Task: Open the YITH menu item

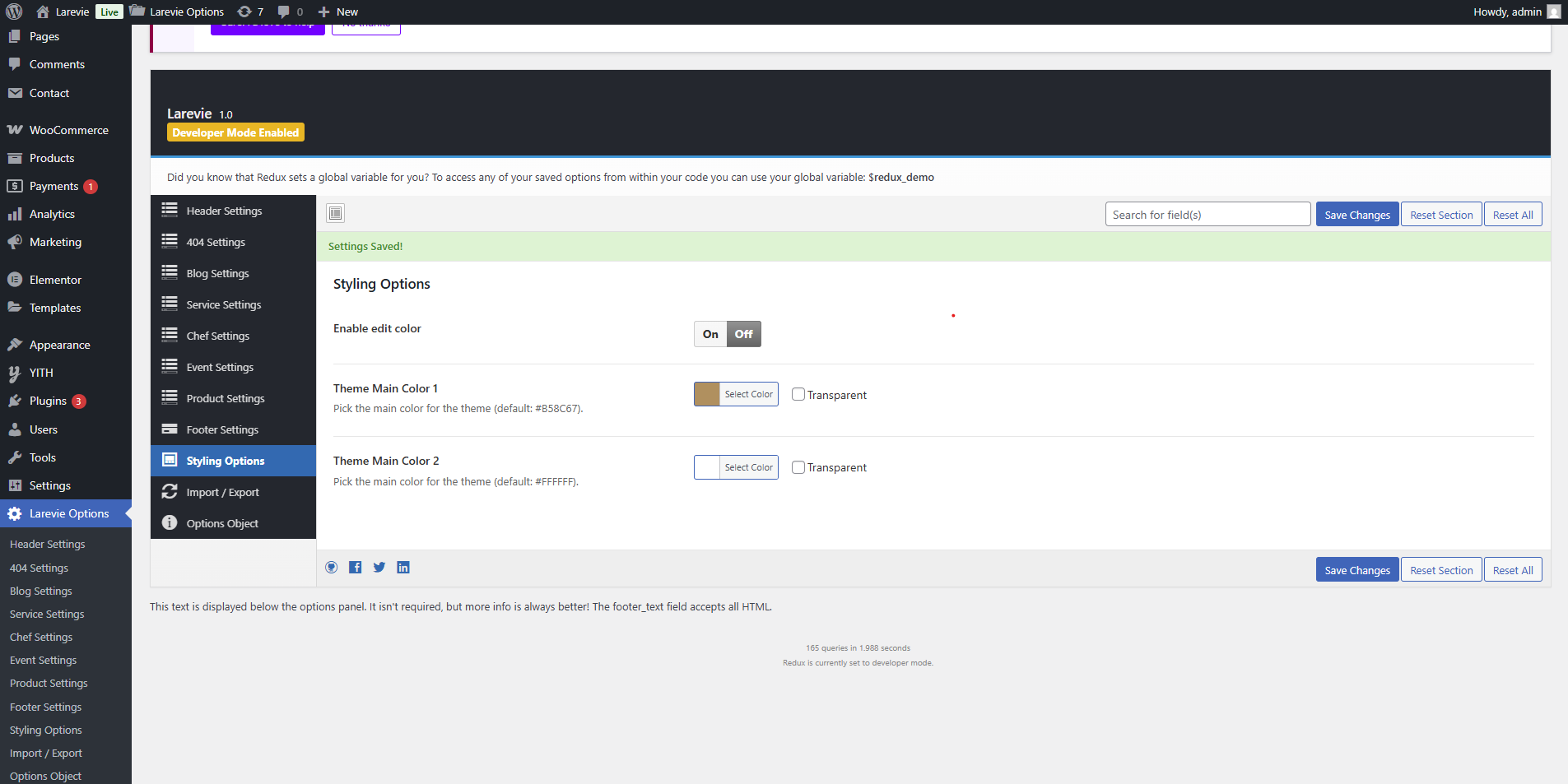Action: (x=66, y=373)
